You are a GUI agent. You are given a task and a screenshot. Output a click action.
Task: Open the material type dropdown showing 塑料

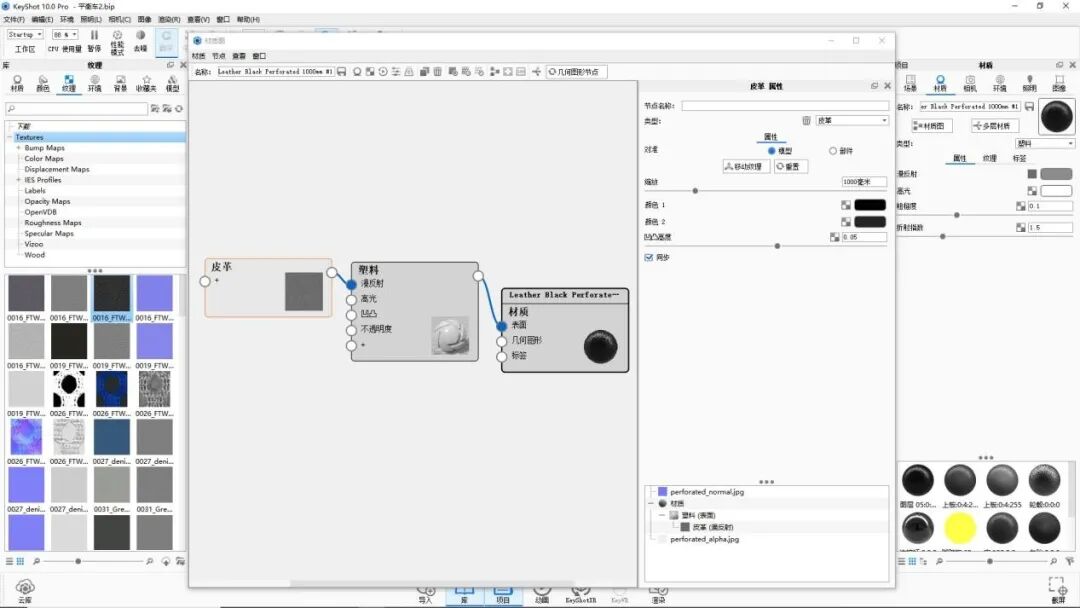[1047, 143]
